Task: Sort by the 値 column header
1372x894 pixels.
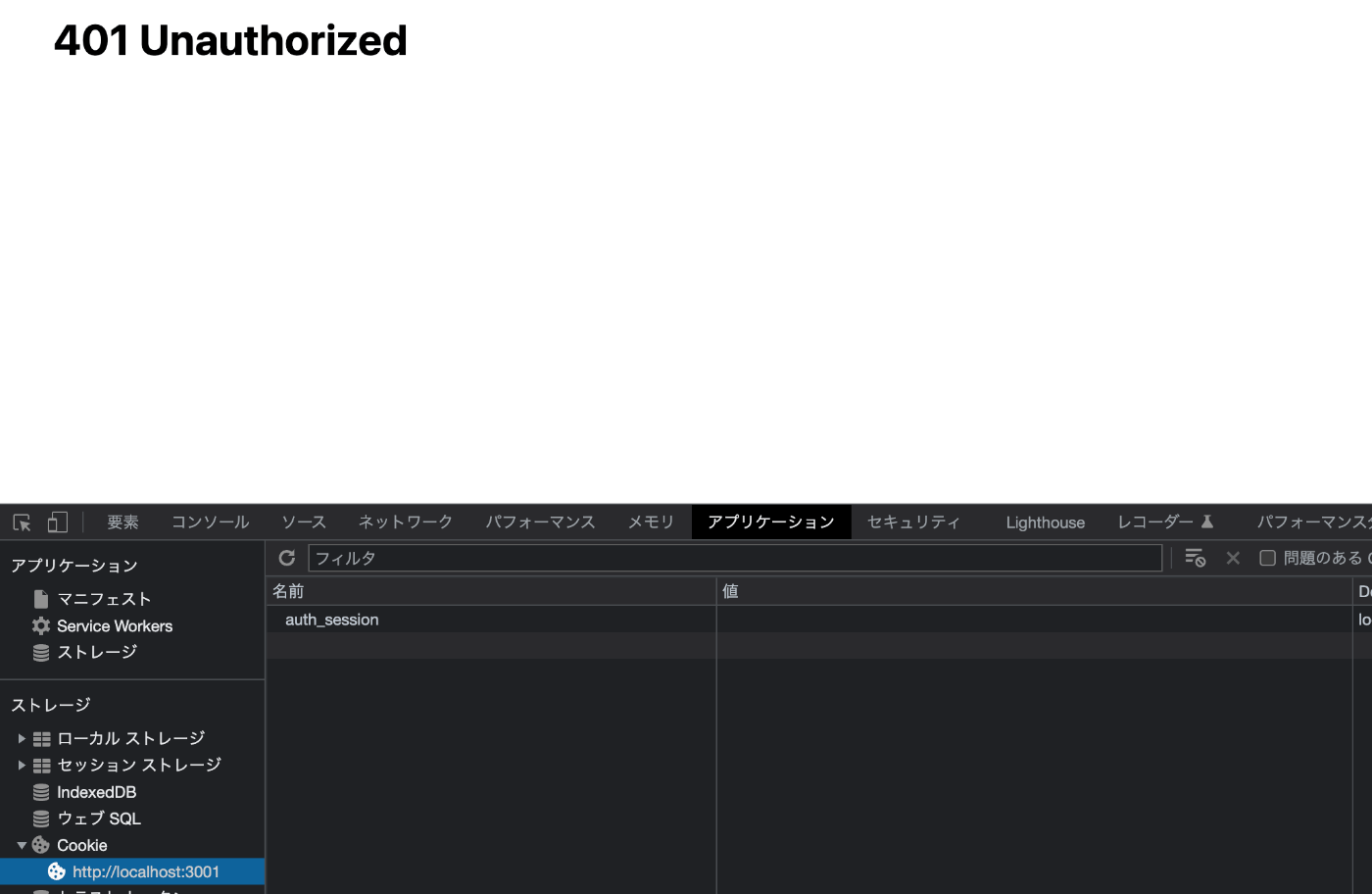Action: (1034, 591)
